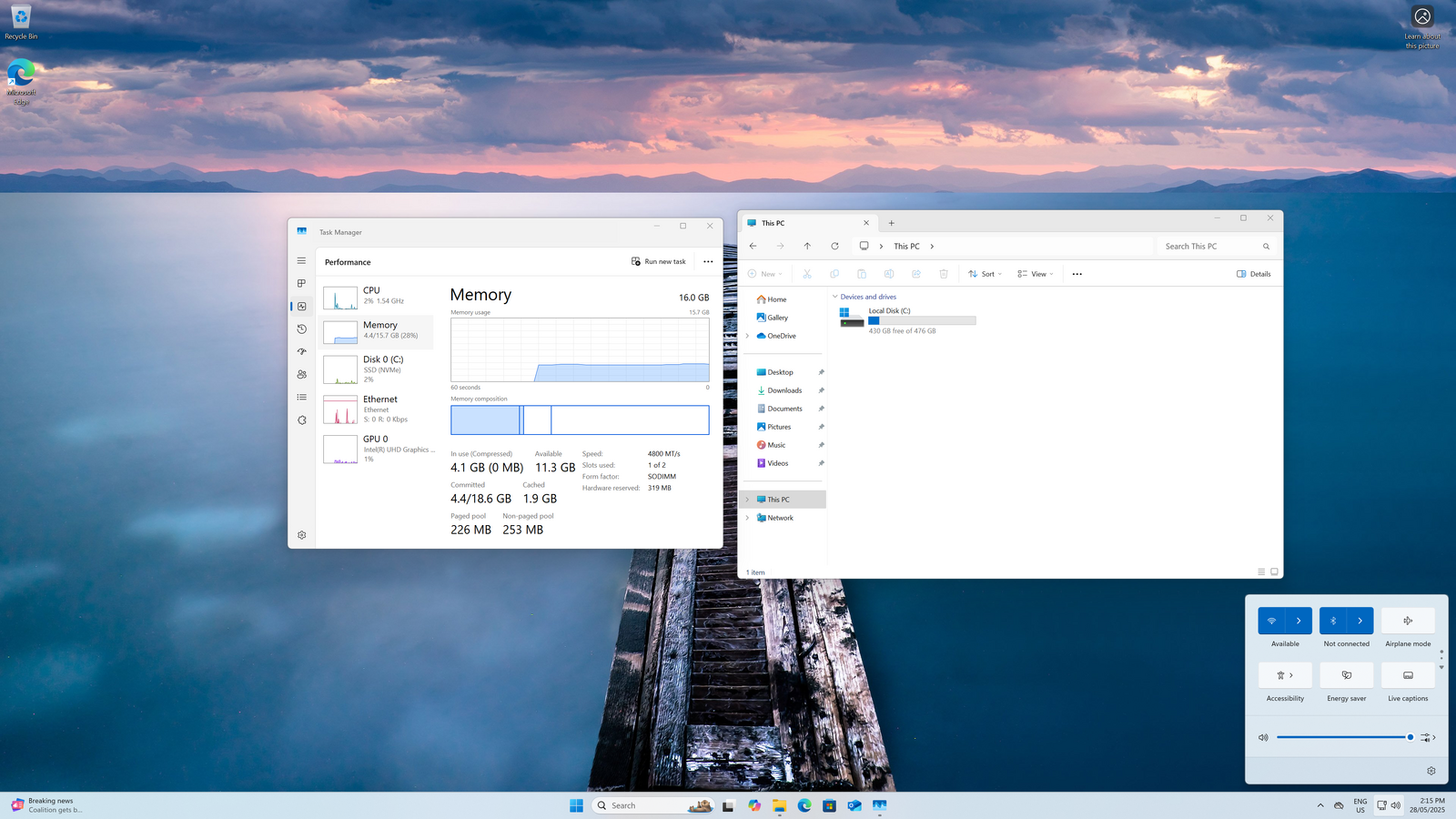Click Run new task button

pyautogui.click(x=659, y=262)
